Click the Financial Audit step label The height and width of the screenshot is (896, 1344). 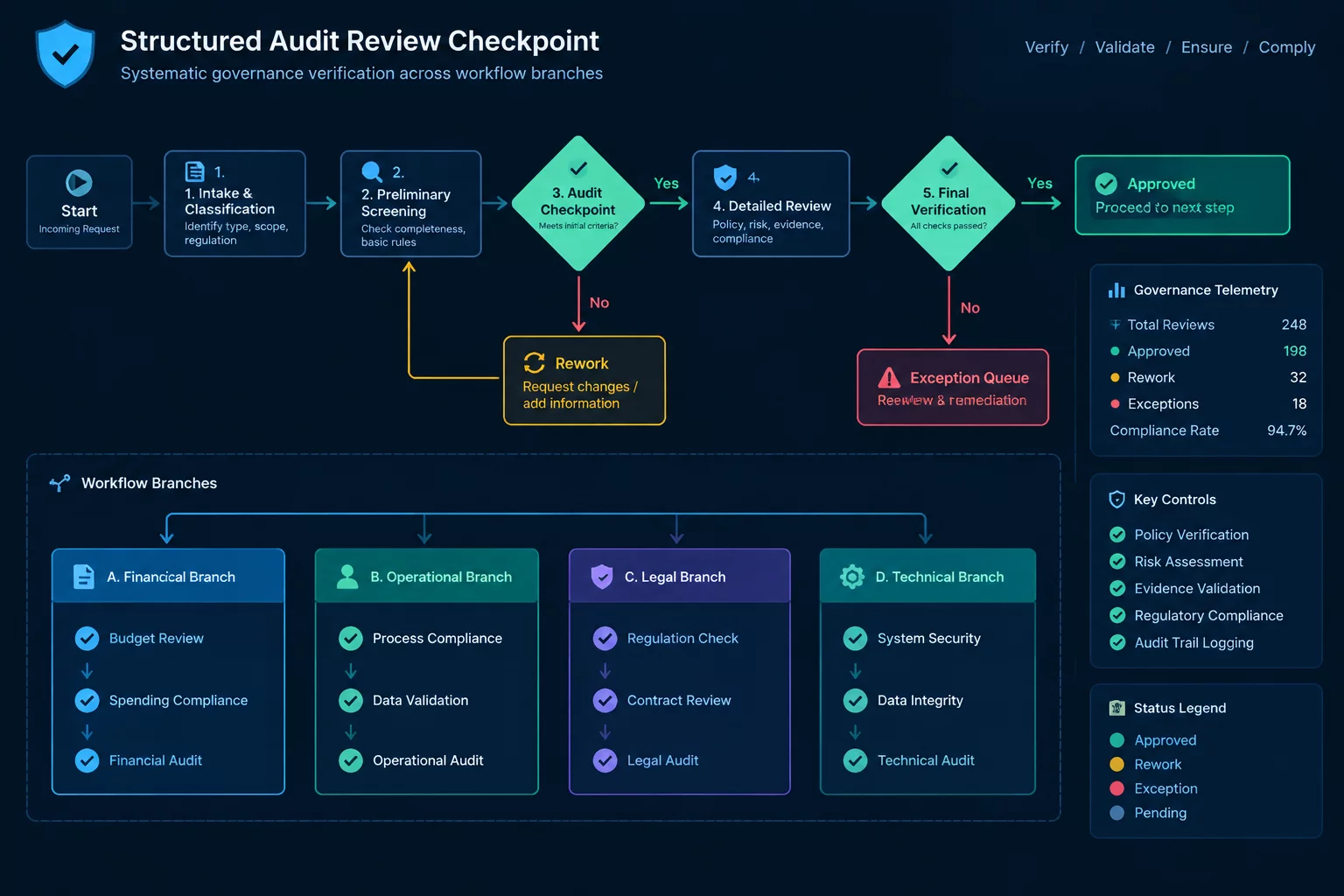[156, 760]
